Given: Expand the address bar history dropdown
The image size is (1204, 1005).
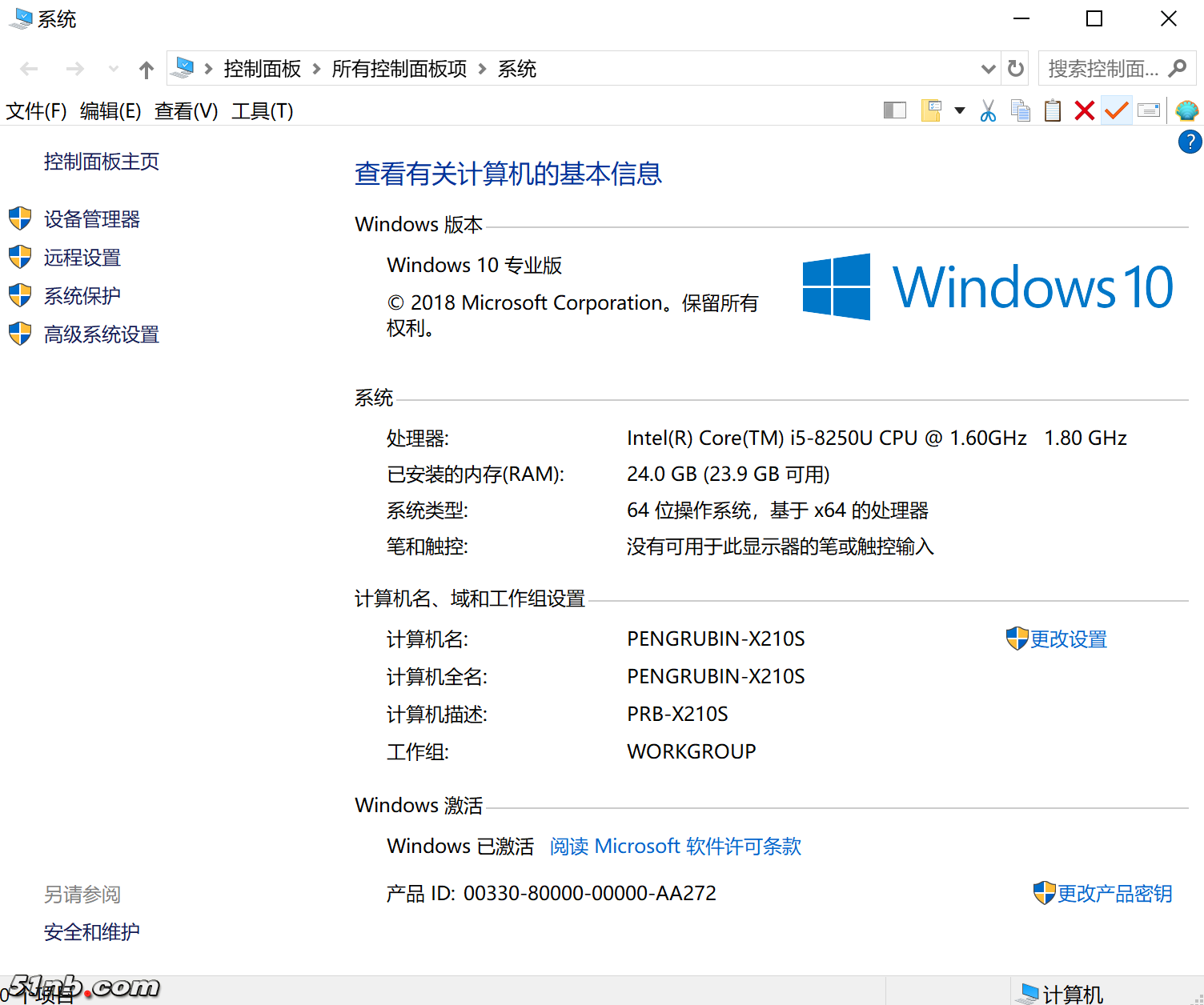Looking at the screenshot, I should pyautogui.click(x=989, y=69).
